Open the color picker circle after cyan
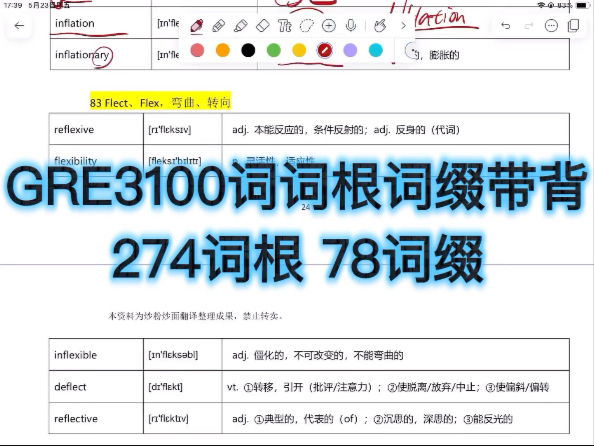The image size is (594, 446). tap(411, 50)
